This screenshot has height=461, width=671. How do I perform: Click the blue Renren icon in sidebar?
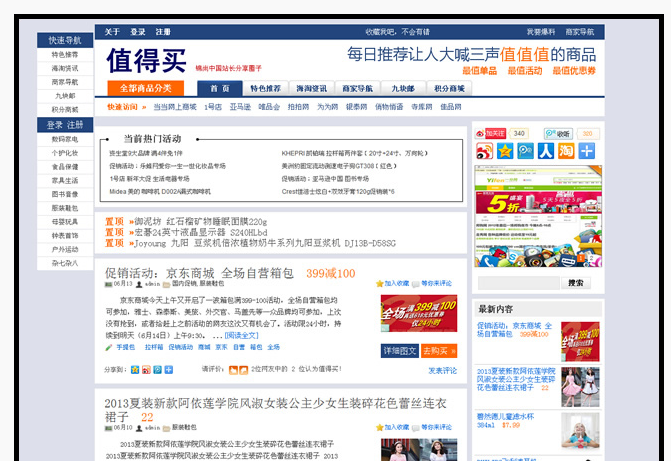pos(546,151)
